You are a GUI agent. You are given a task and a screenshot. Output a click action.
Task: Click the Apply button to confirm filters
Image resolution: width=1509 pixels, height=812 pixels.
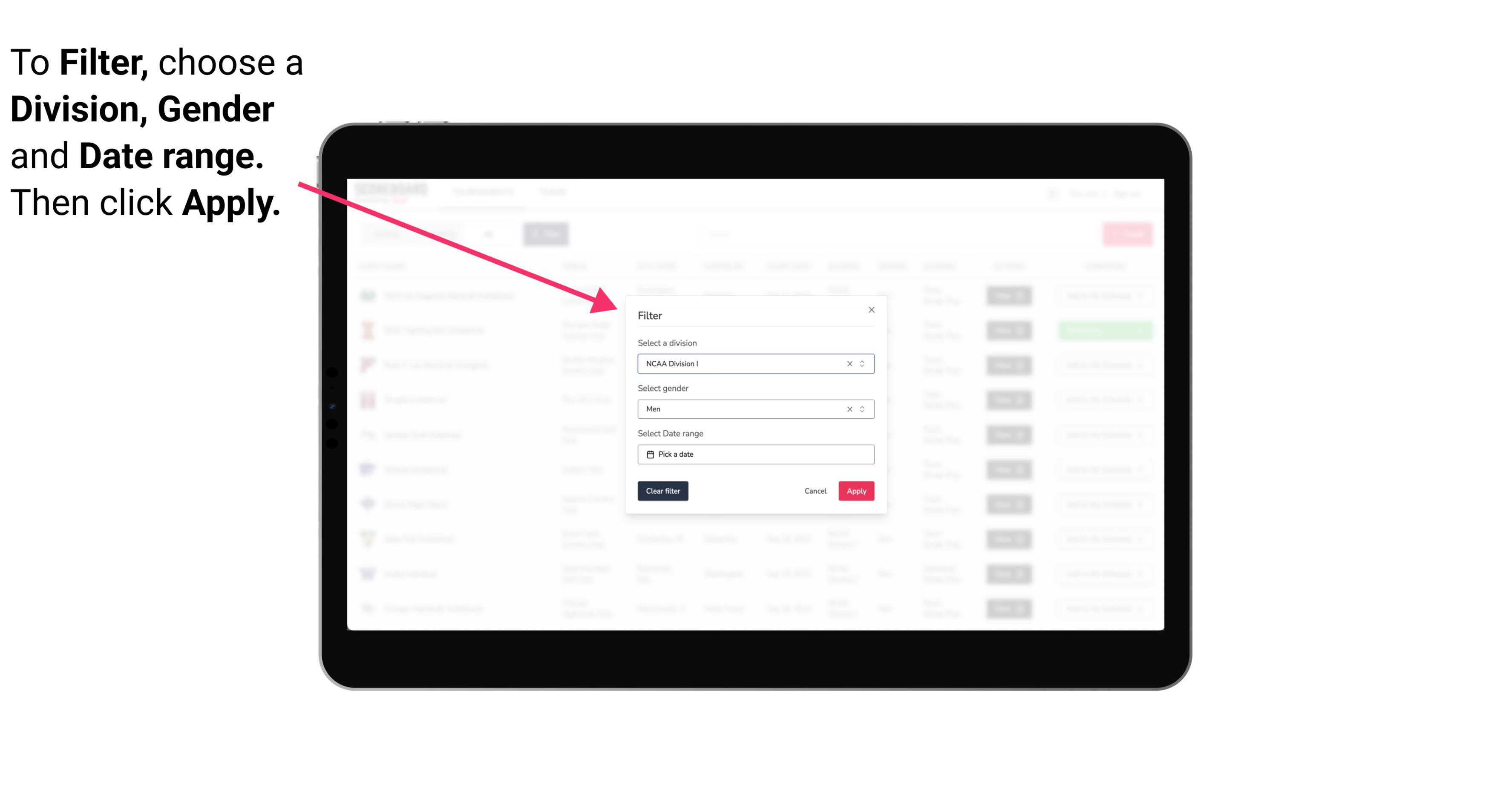pyautogui.click(x=854, y=491)
